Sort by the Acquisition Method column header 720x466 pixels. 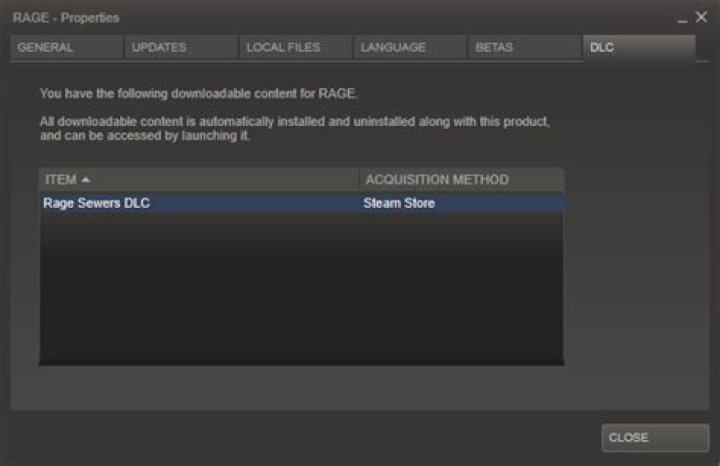(461, 180)
